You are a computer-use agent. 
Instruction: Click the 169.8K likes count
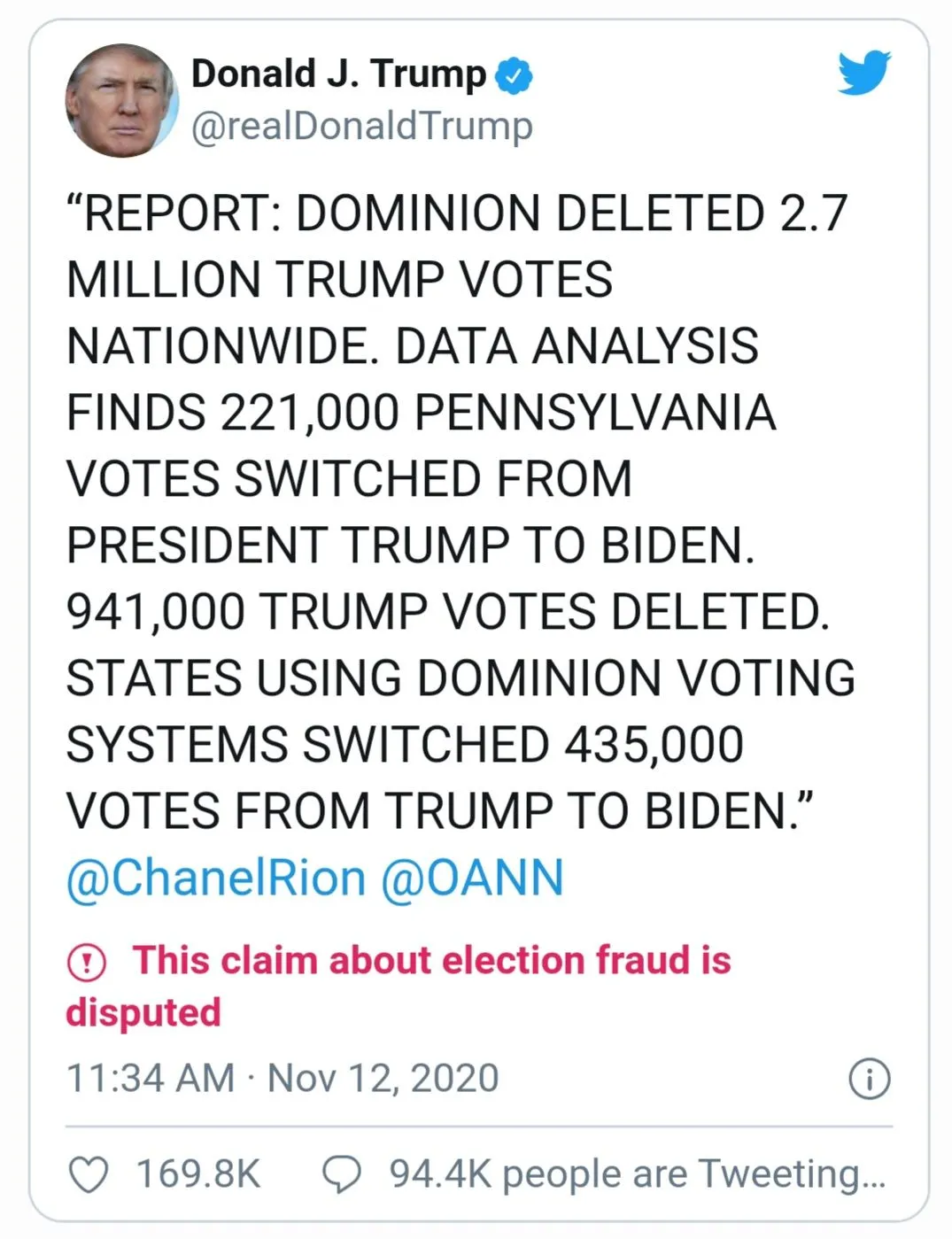[x=197, y=1174]
